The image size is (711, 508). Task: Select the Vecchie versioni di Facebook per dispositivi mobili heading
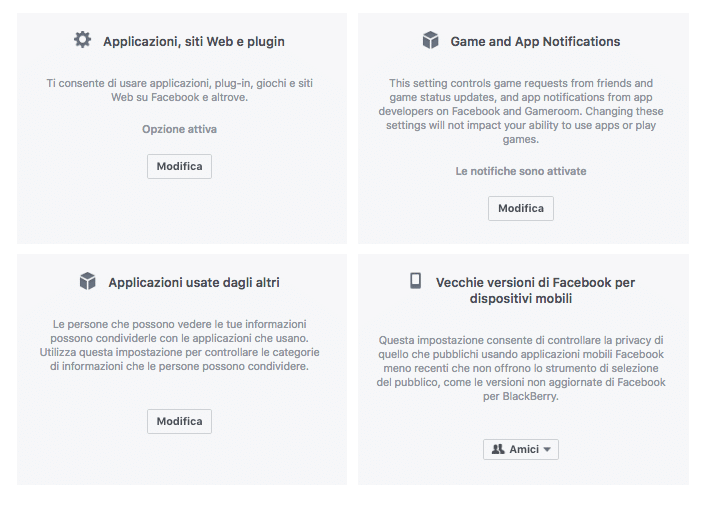click(535, 290)
